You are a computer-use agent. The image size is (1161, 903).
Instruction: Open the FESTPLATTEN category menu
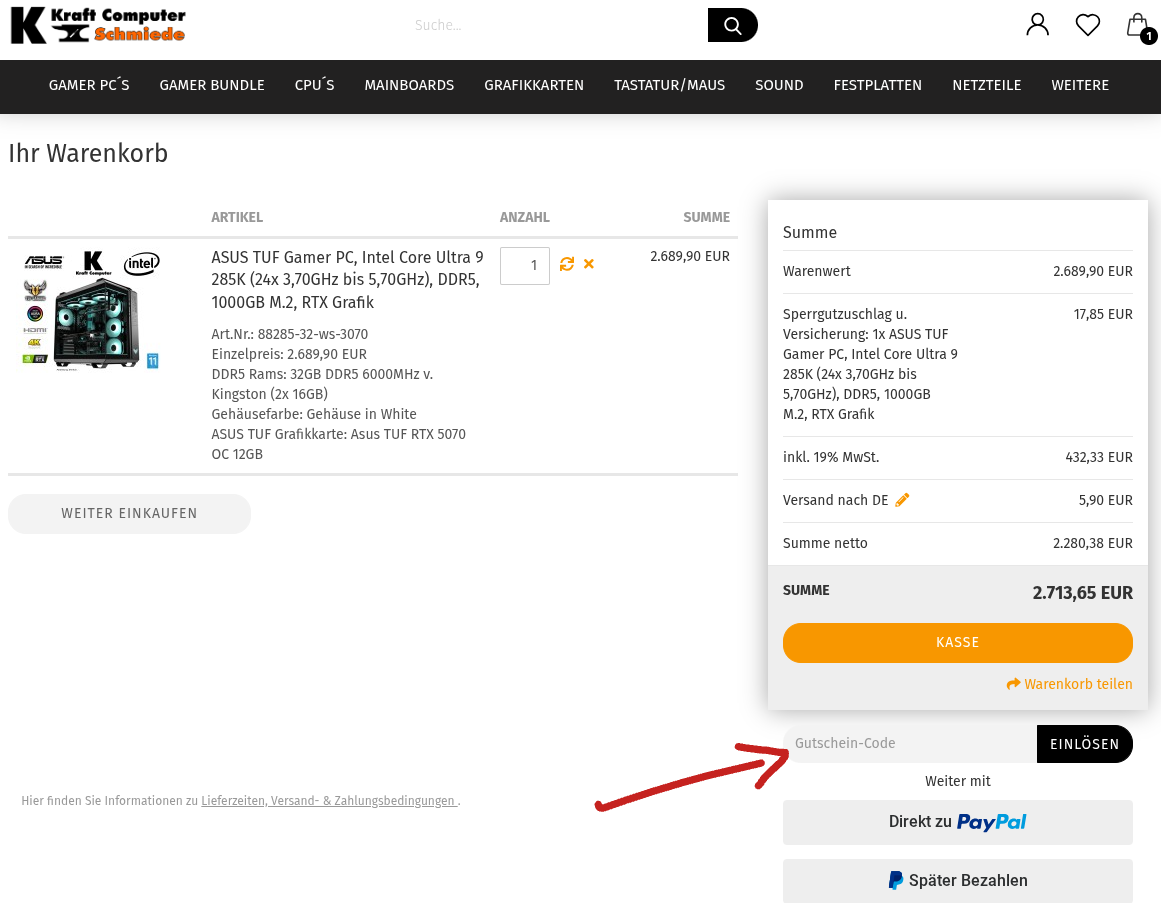(877, 86)
